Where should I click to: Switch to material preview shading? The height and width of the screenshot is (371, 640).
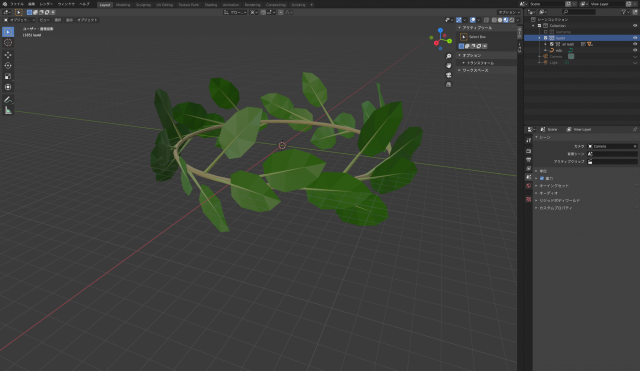pyautogui.click(x=506, y=20)
